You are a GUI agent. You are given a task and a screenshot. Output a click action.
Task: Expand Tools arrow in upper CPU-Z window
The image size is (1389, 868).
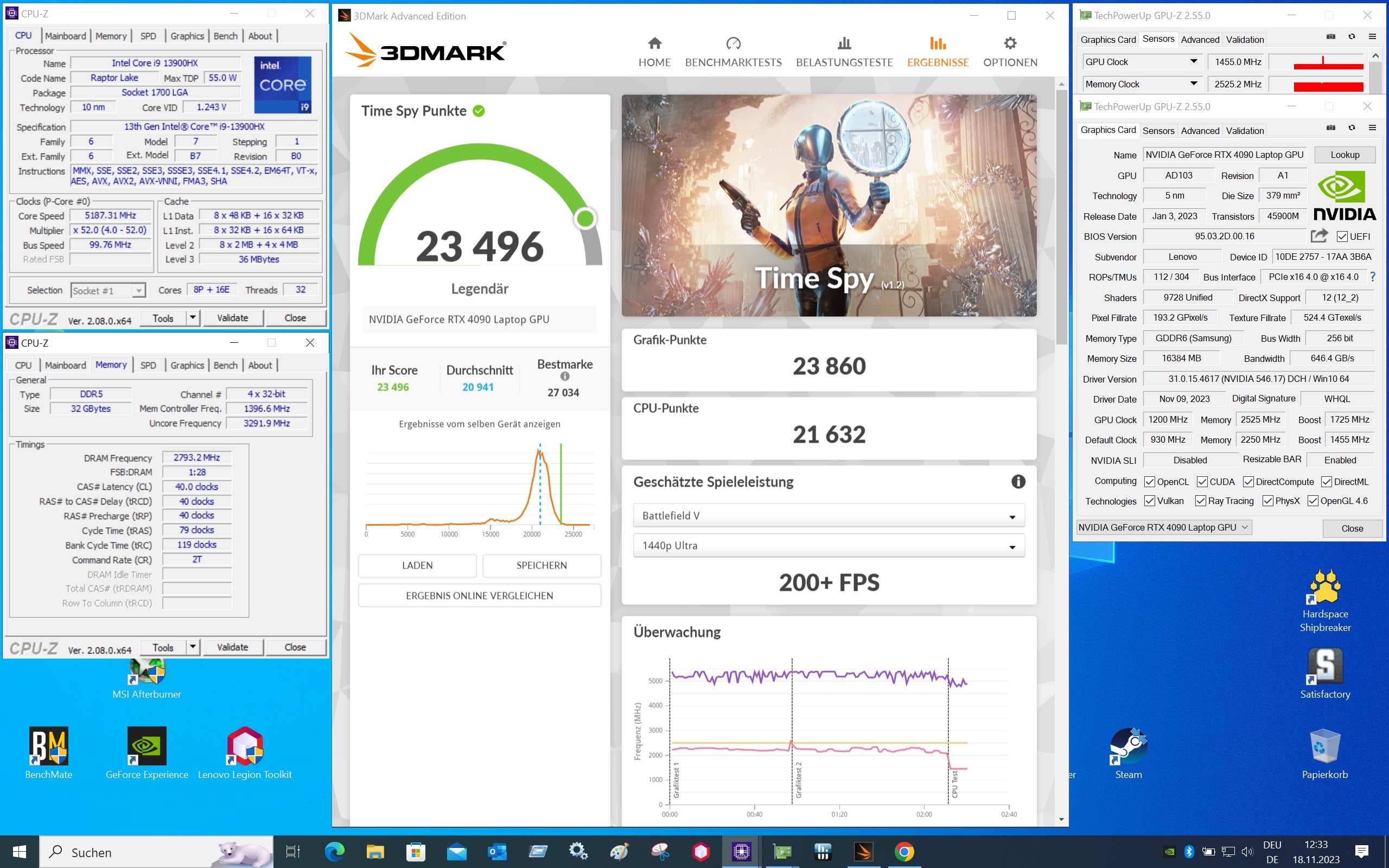click(193, 317)
